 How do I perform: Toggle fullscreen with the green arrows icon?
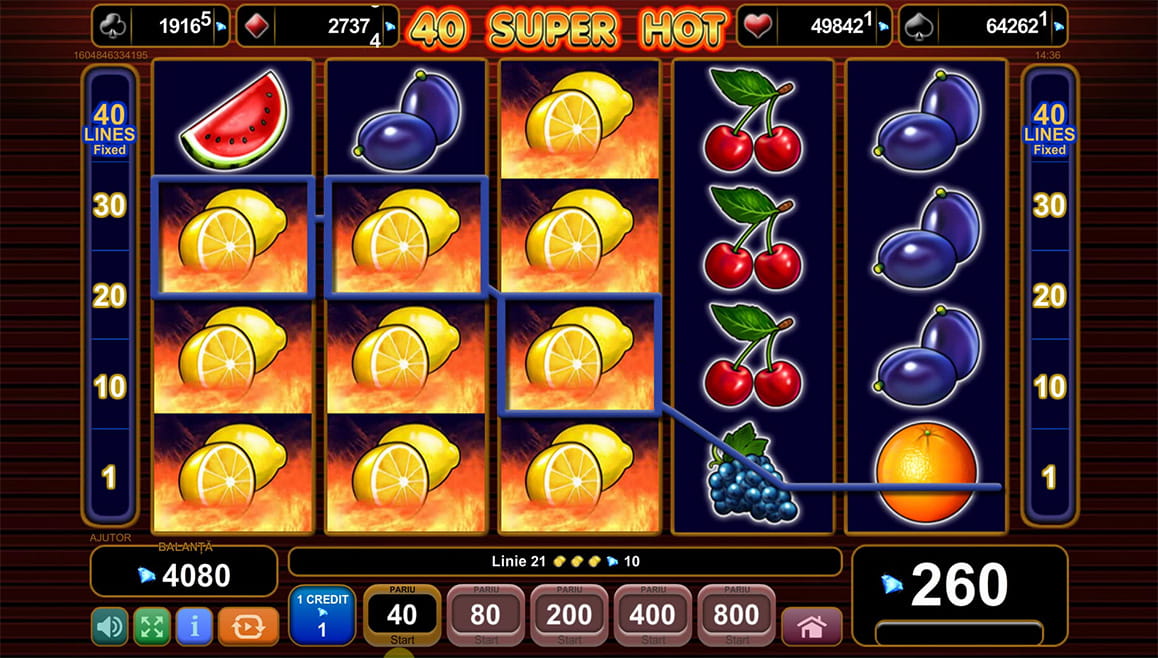[x=152, y=626]
